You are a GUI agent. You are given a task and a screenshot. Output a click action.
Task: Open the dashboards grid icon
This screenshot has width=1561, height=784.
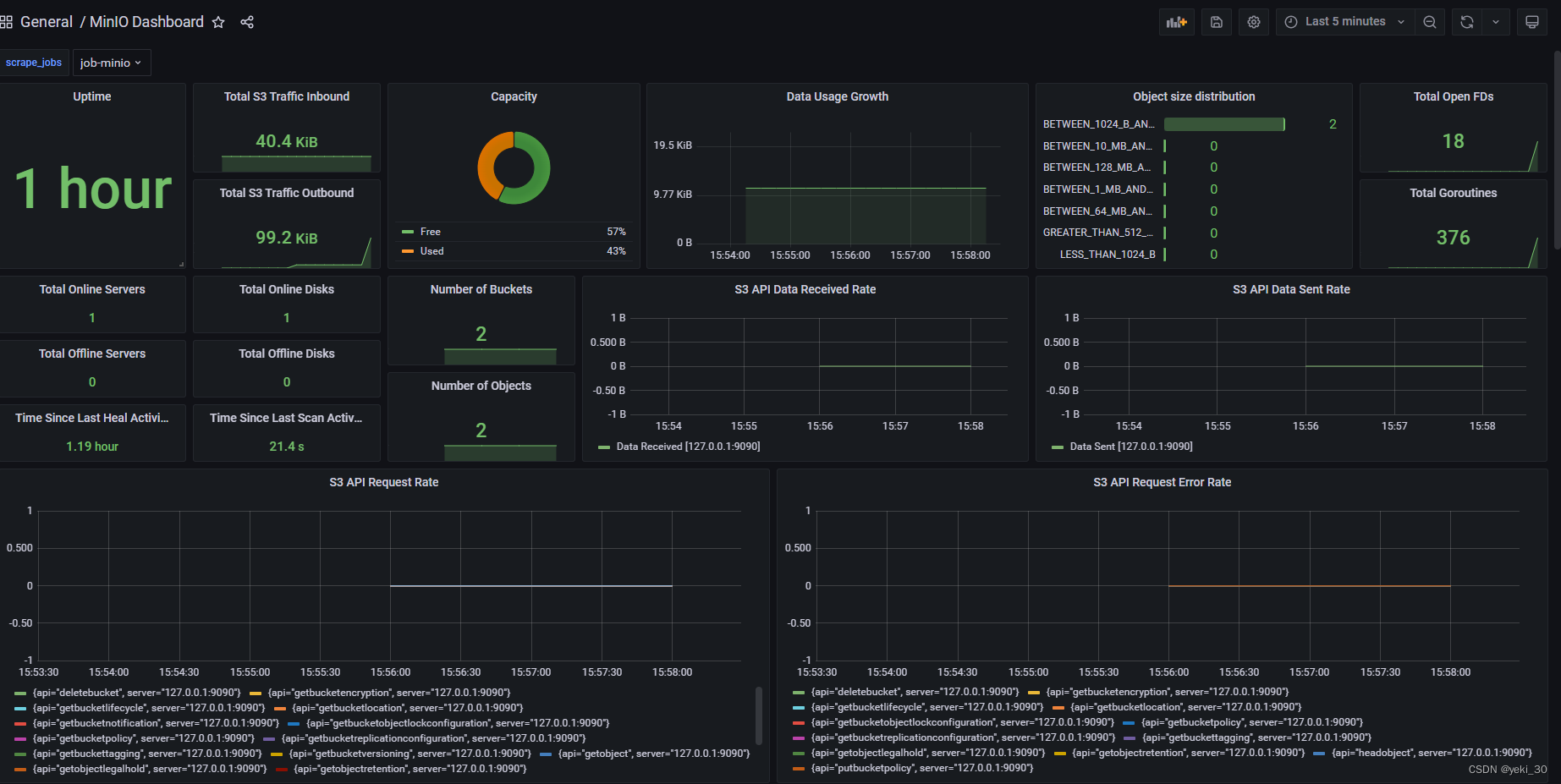pyautogui.click(x=6, y=22)
